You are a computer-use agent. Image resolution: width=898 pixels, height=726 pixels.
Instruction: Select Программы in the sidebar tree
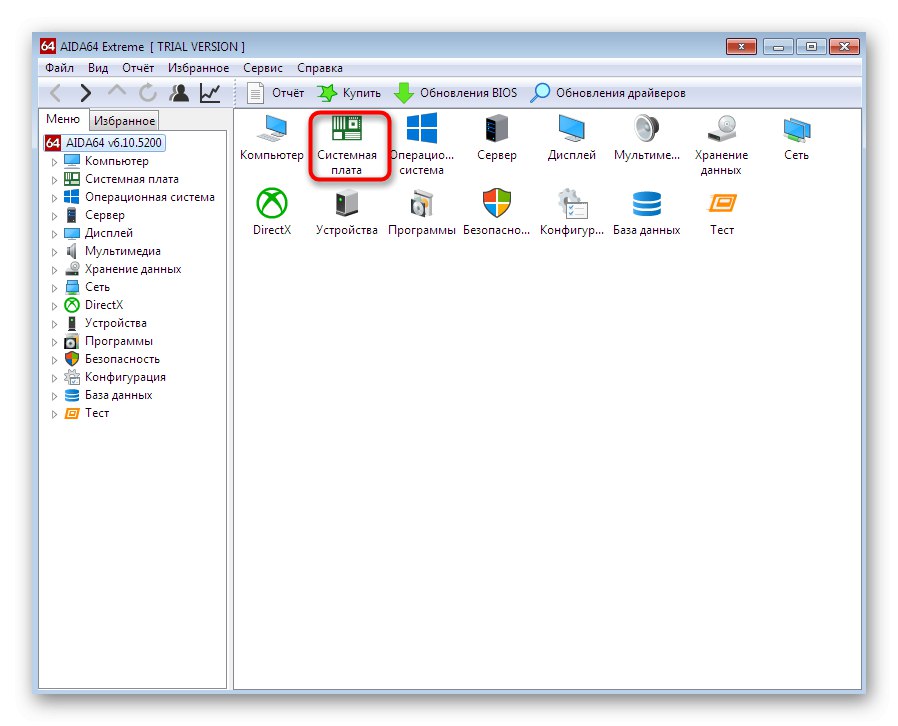pyautogui.click(x=119, y=341)
